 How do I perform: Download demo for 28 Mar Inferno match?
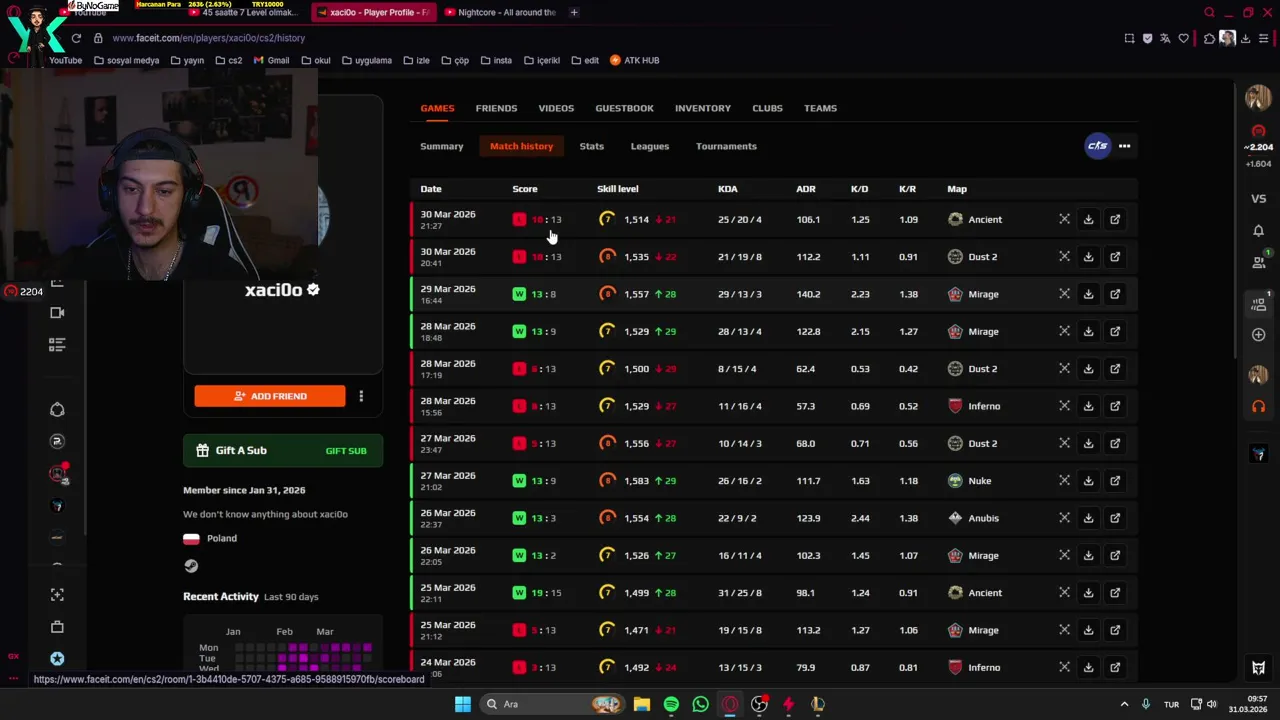[x=1088, y=406]
